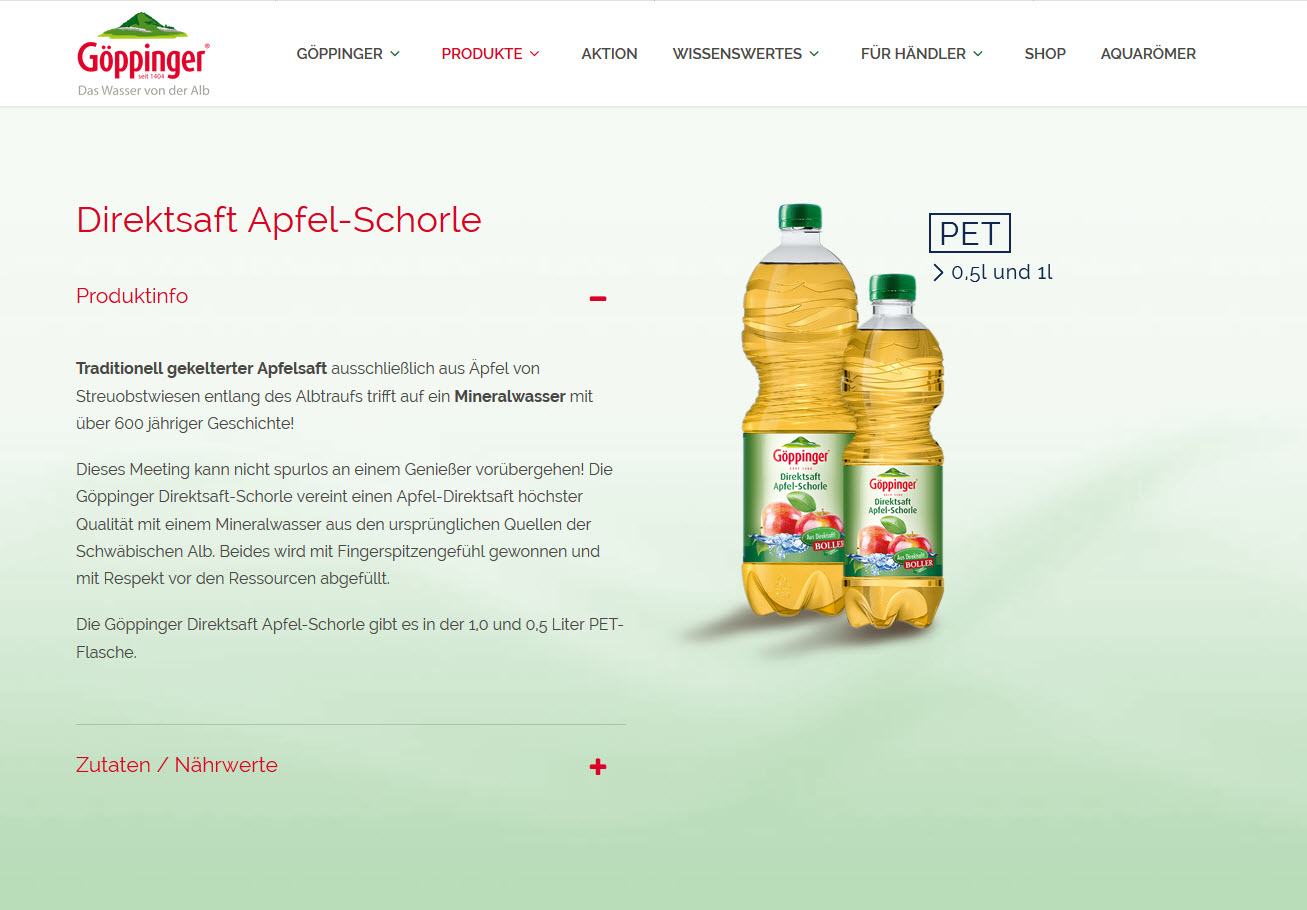Image resolution: width=1307 pixels, height=910 pixels.
Task: Click the PRODUKTE menu label
Action: coord(482,54)
